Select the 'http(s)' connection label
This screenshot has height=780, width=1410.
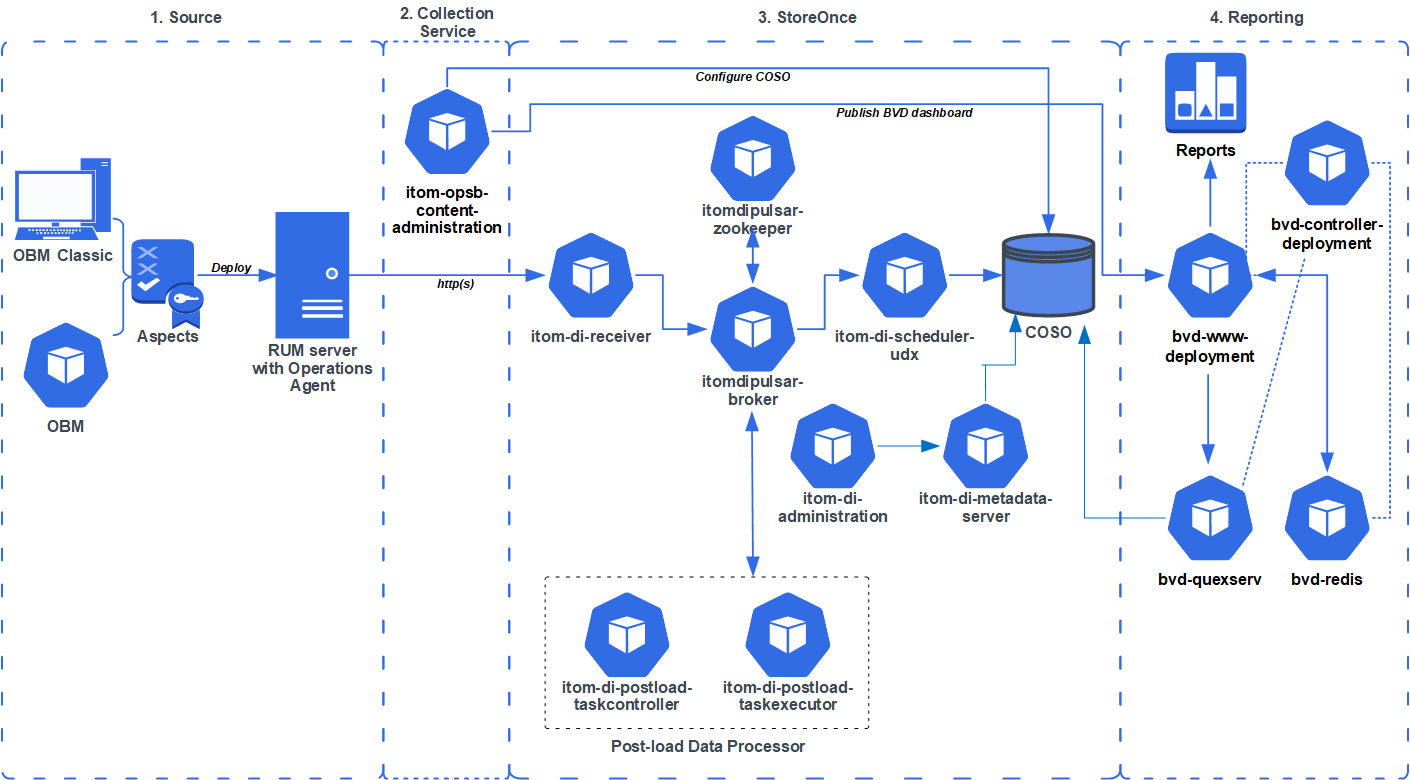pos(456,284)
